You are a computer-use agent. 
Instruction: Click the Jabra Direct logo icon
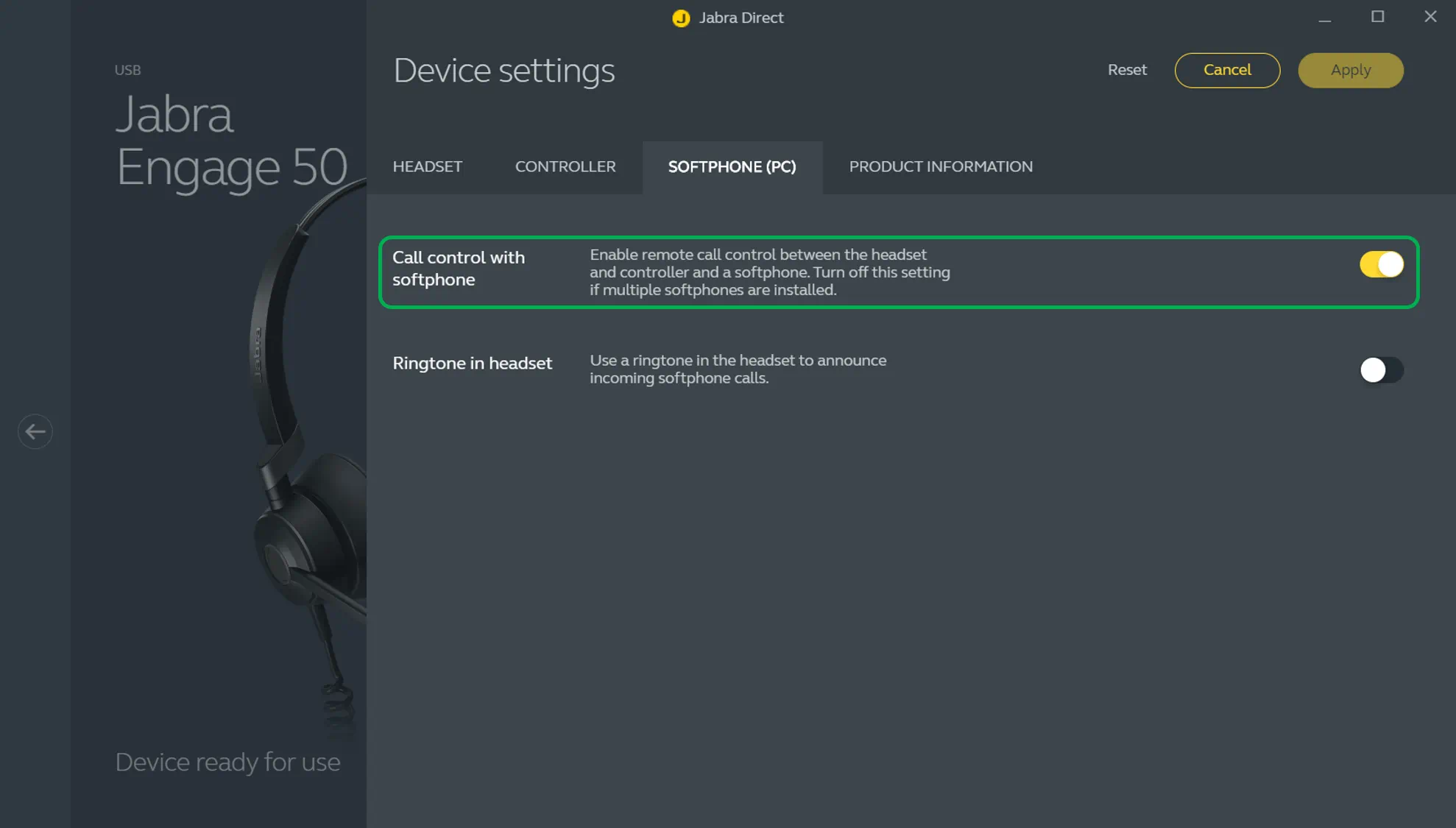pyautogui.click(x=681, y=18)
